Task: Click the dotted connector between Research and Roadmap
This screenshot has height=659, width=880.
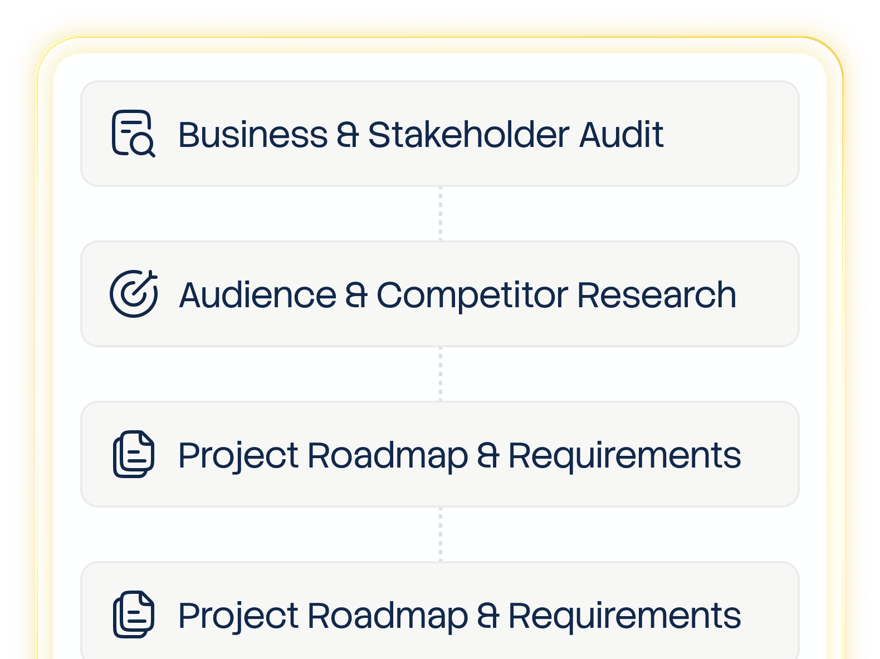Action: point(441,374)
